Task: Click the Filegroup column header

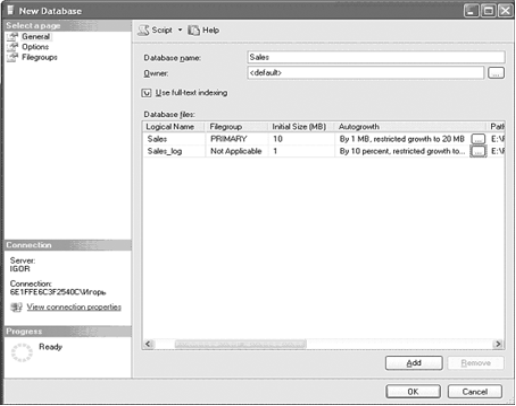Action: [x=236, y=127]
